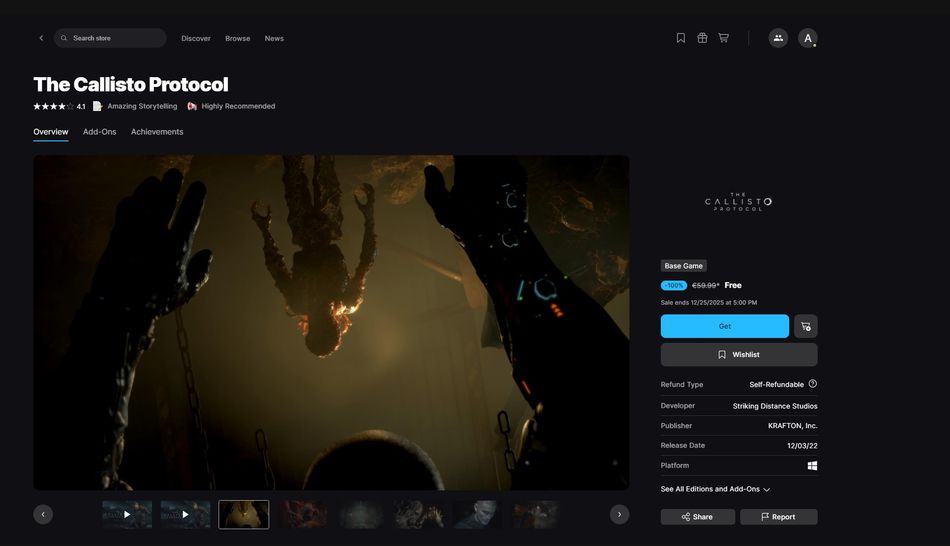The height and width of the screenshot is (546, 950).
Task: Click the blue Get button
Action: click(725, 326)
